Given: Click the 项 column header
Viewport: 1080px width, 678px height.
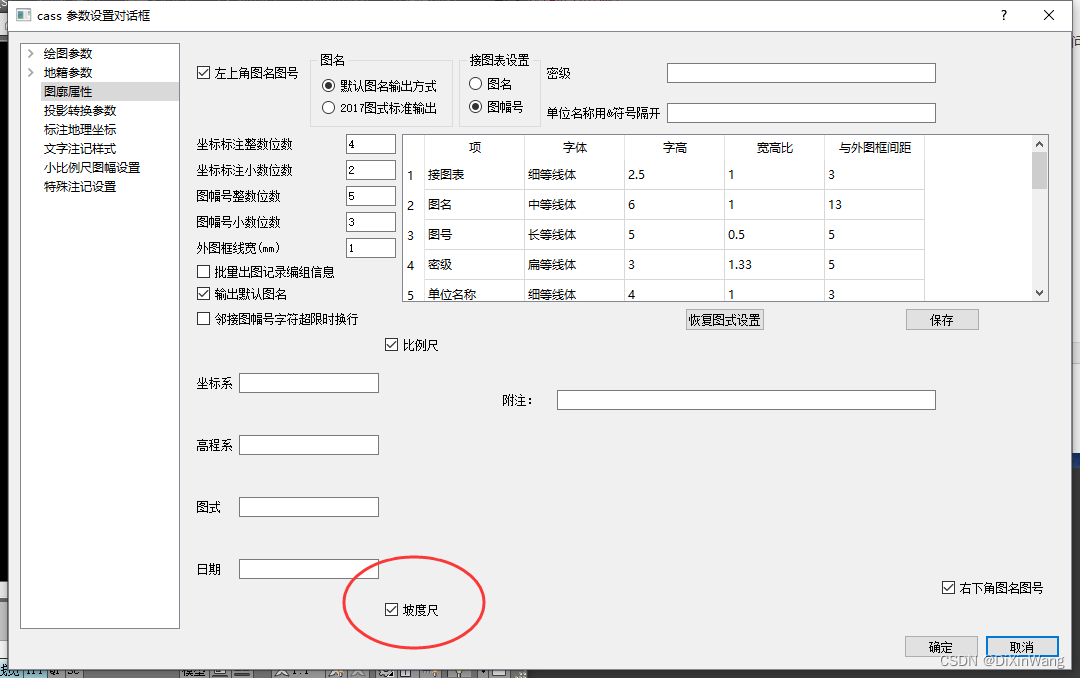Looking at the screenshot, I should pos(474,147).
